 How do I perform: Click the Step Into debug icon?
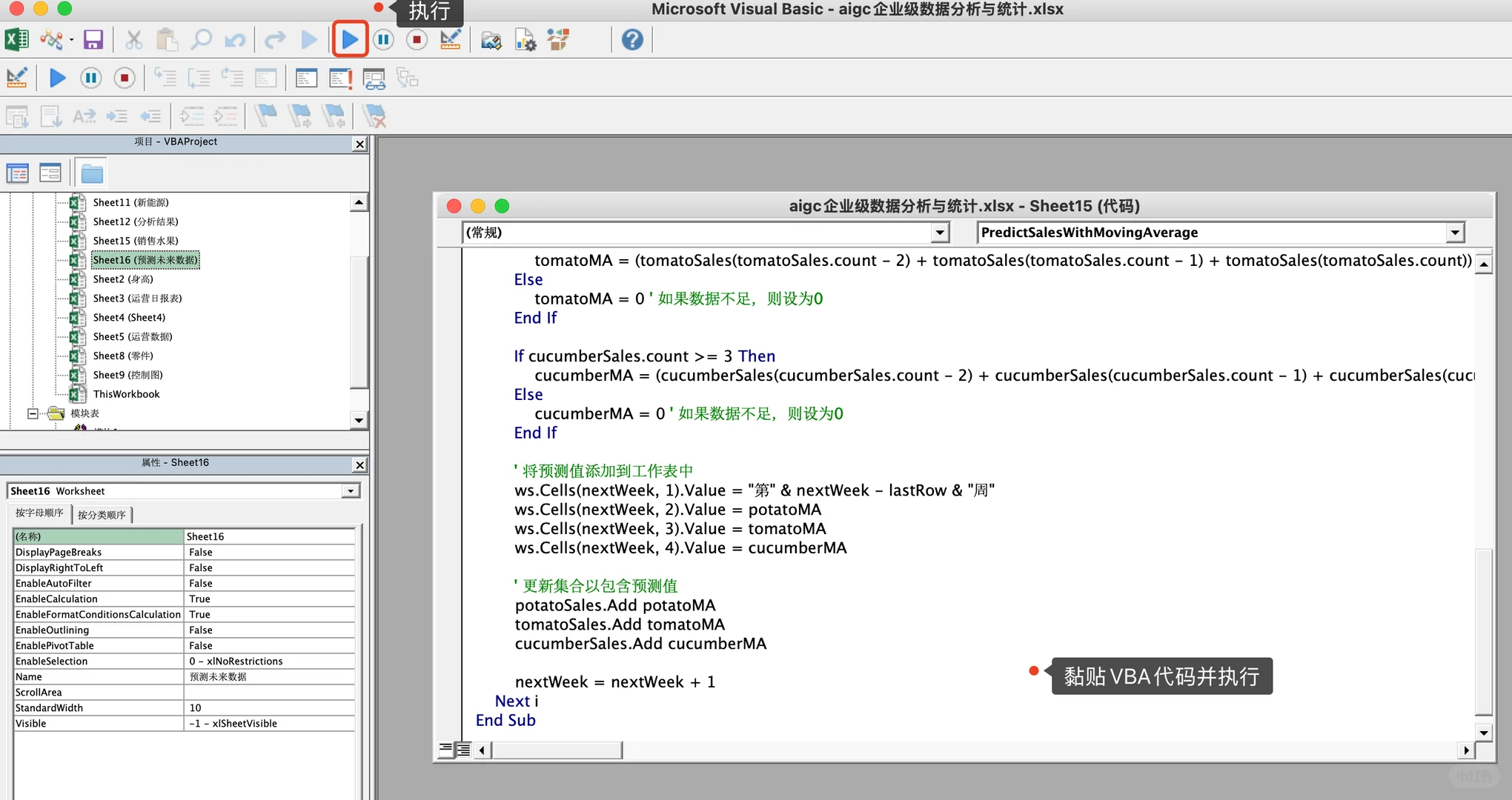[165, 78]
